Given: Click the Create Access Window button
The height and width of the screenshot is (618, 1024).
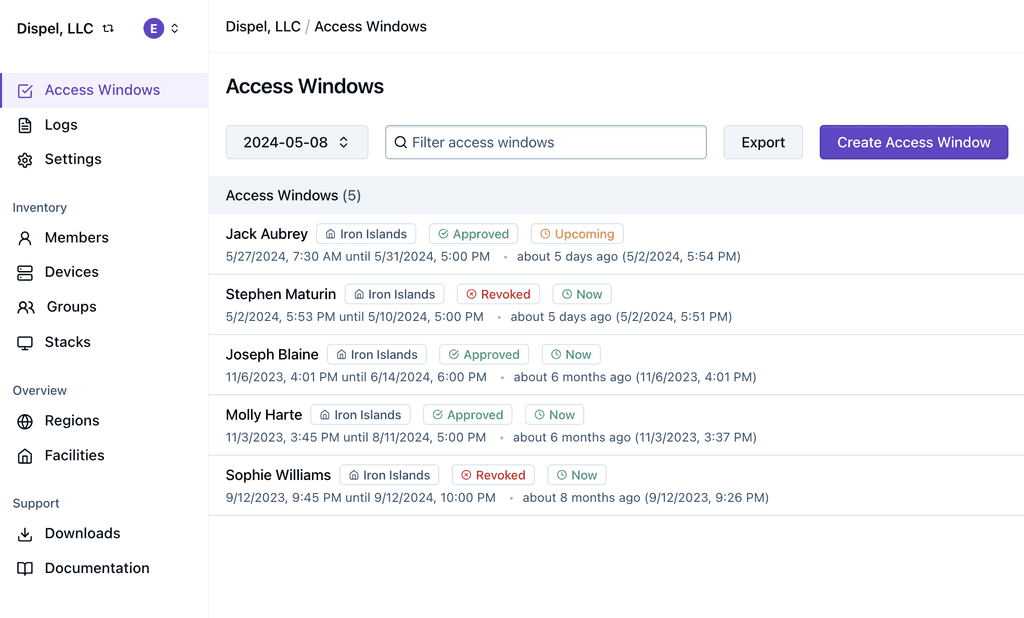Looking at the screenshot, I should [913, 142].
